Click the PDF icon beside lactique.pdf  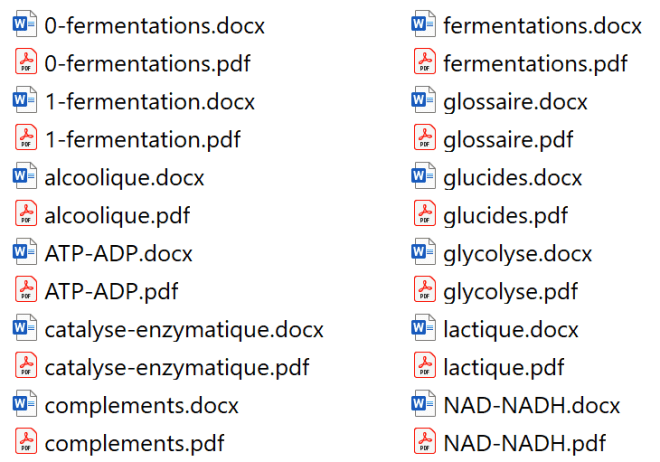click(424, 367)
